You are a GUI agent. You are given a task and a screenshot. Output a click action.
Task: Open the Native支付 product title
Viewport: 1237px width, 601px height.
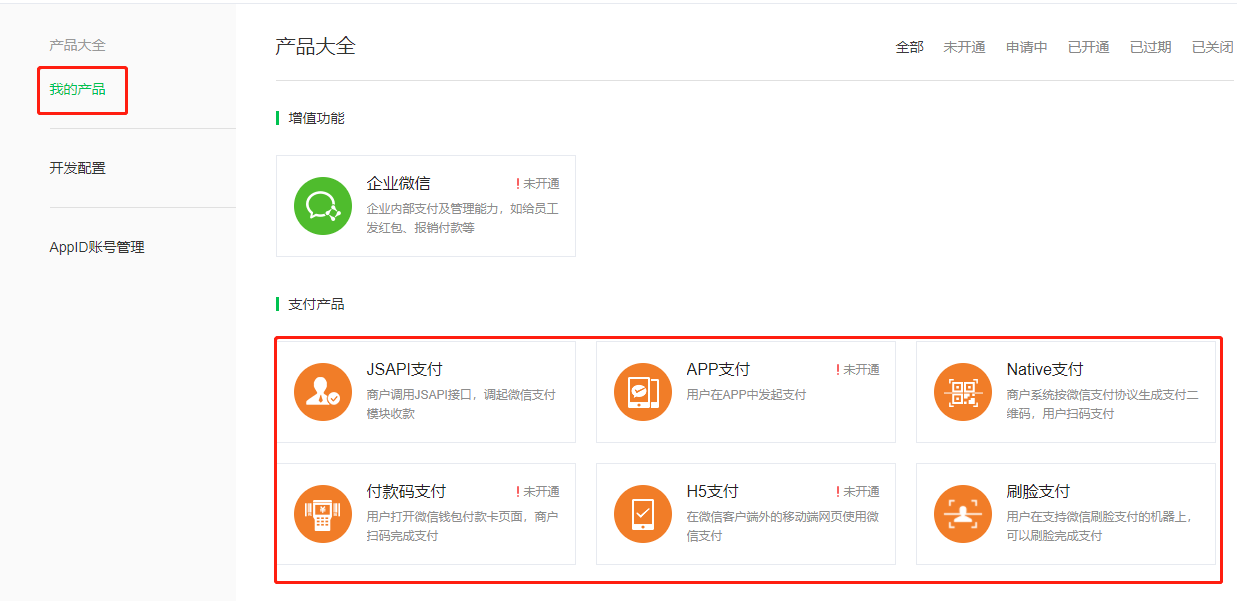1045,369
